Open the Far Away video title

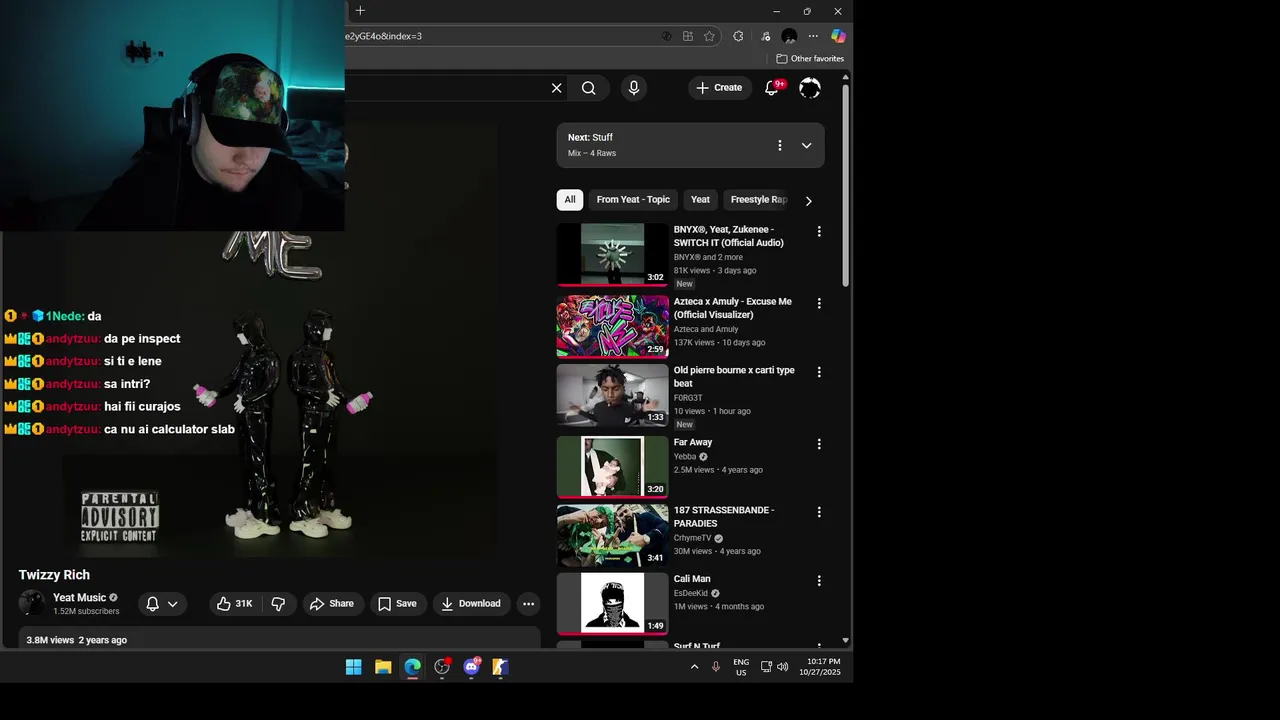(693, 442)
